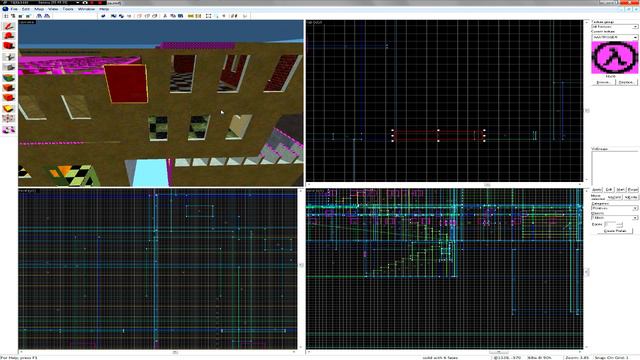
Task: Click the toWorld move button
Action: pyautogui.click(x=614, y=198)
